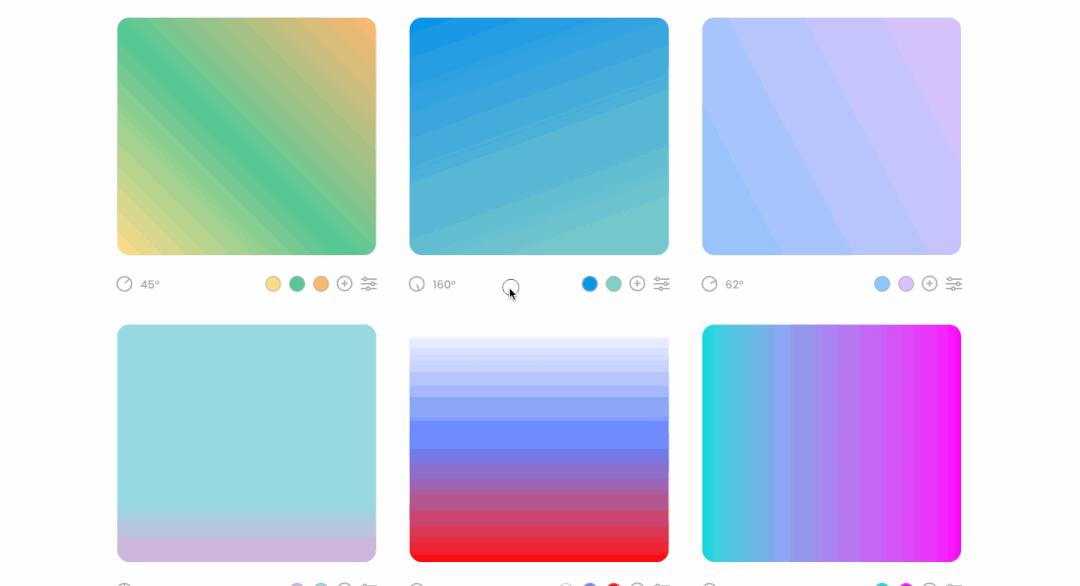Click the 160° angle value text
Screen dimensions: 1080x586
click(444, 284)
